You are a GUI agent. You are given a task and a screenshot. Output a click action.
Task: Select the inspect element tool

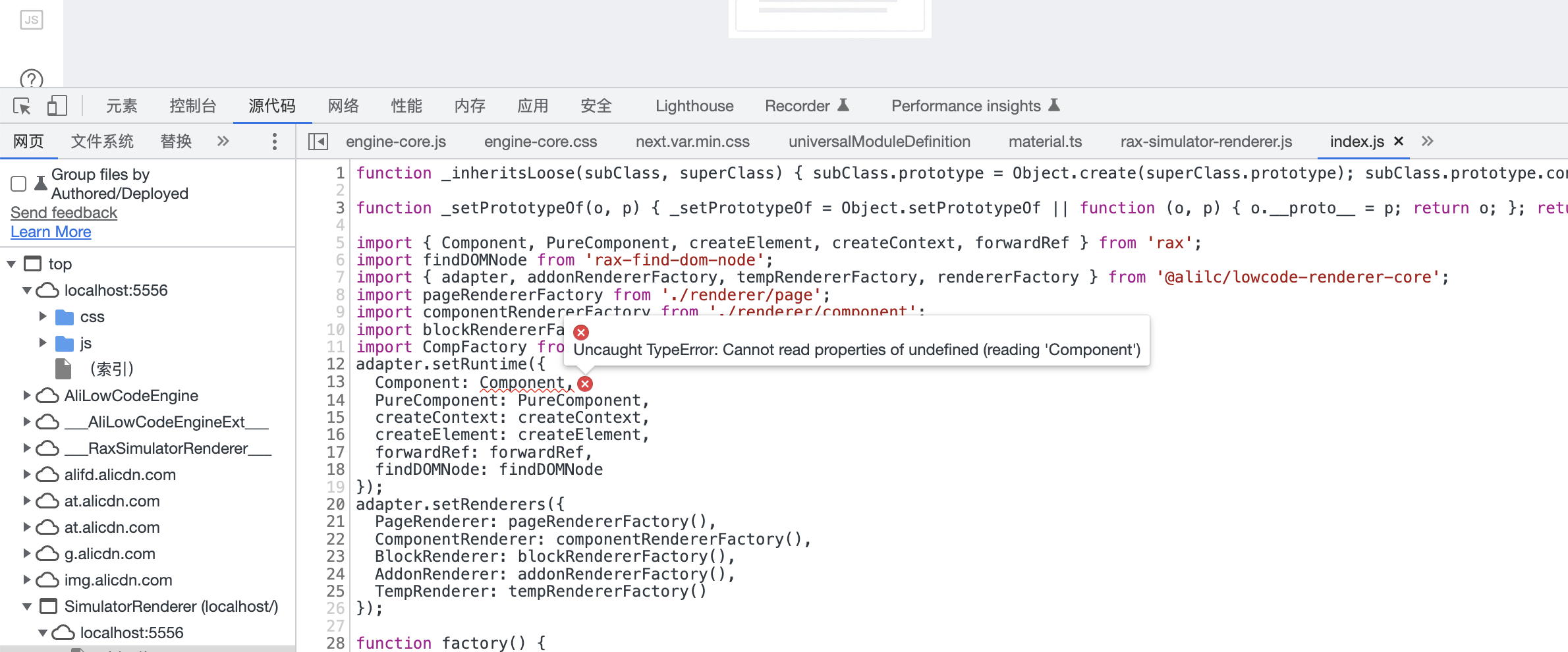pyautogui.click(x=20, y=105)
